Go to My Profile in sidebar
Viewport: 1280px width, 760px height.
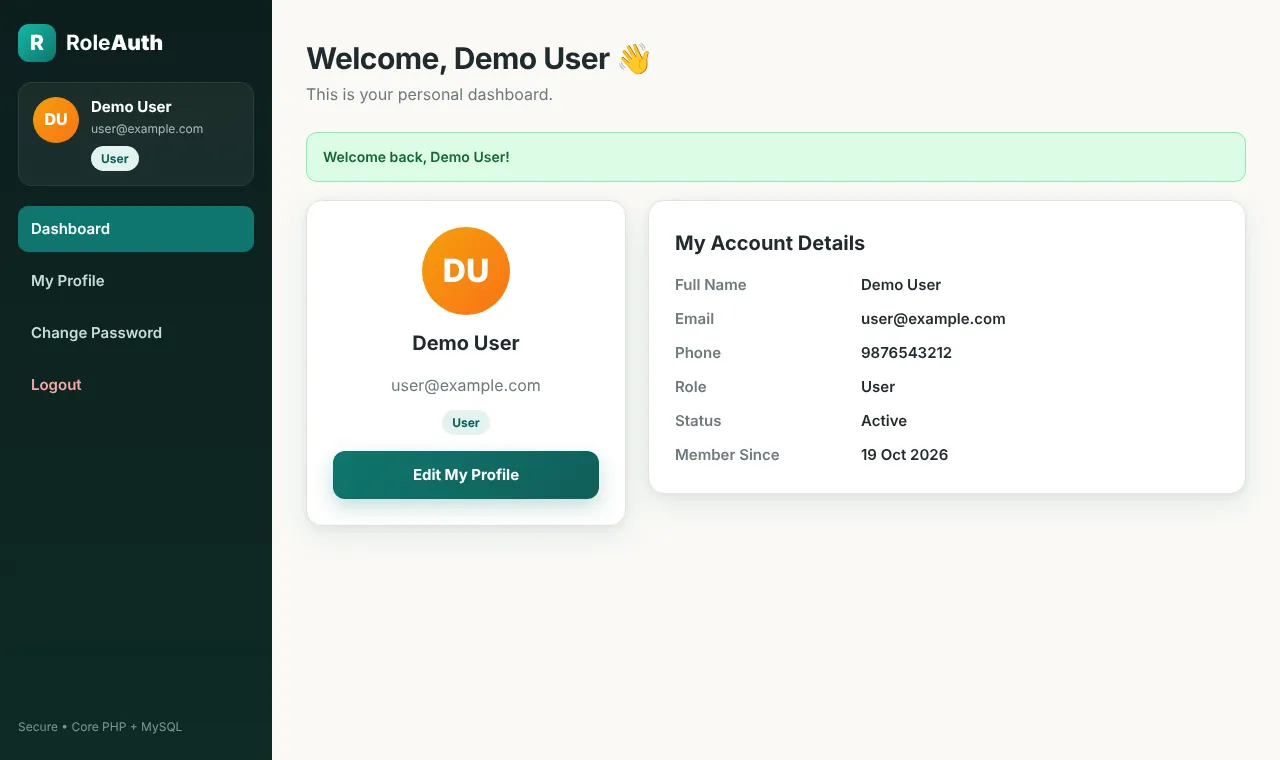pos(136,281)
